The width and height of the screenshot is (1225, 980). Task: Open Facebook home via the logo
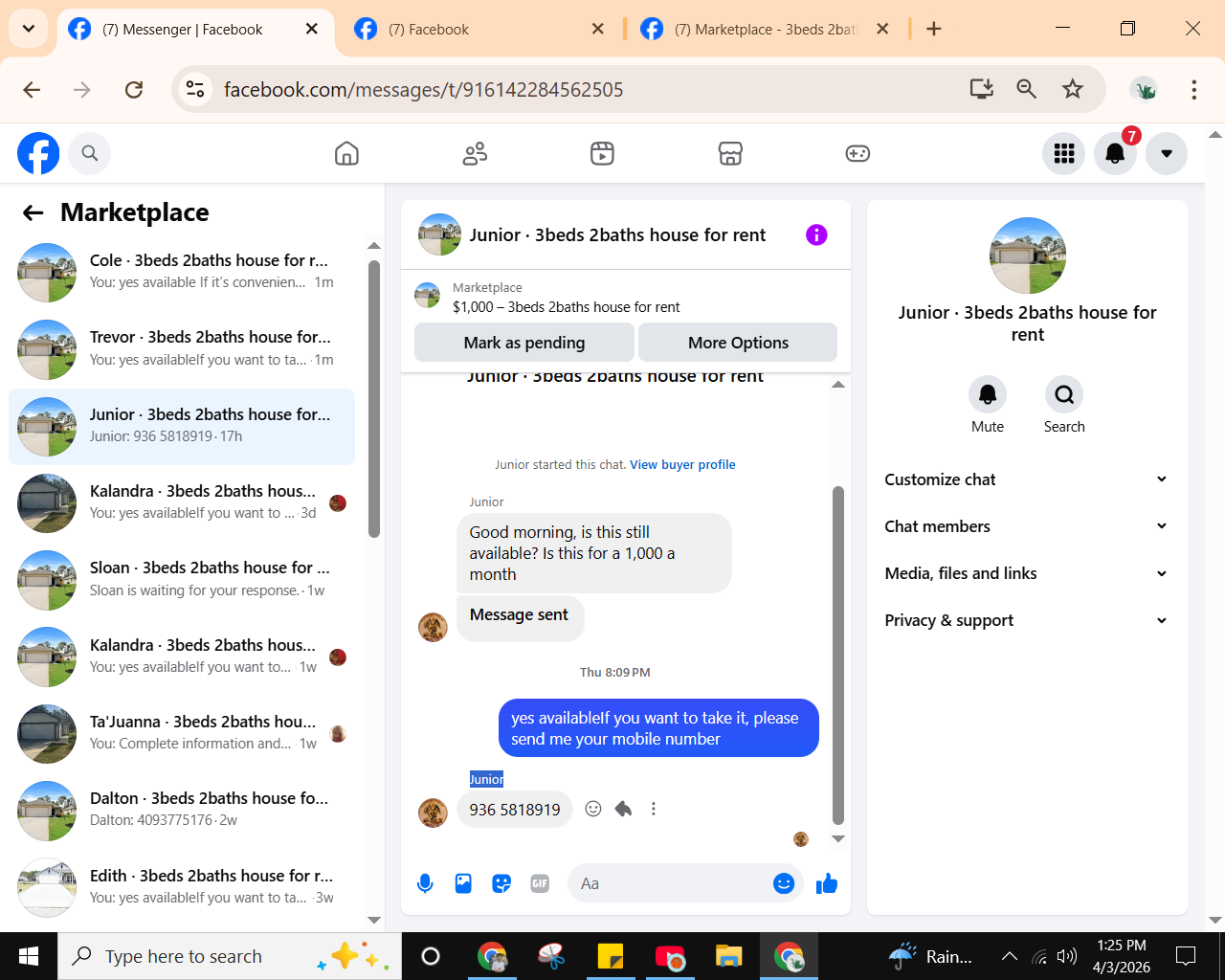pyautogui.click(x=38, y=153)
